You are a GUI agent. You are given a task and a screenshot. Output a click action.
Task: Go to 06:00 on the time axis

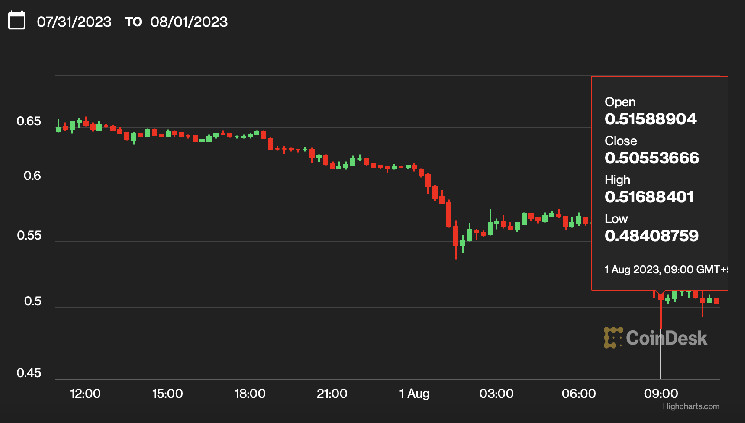point(579,394)
